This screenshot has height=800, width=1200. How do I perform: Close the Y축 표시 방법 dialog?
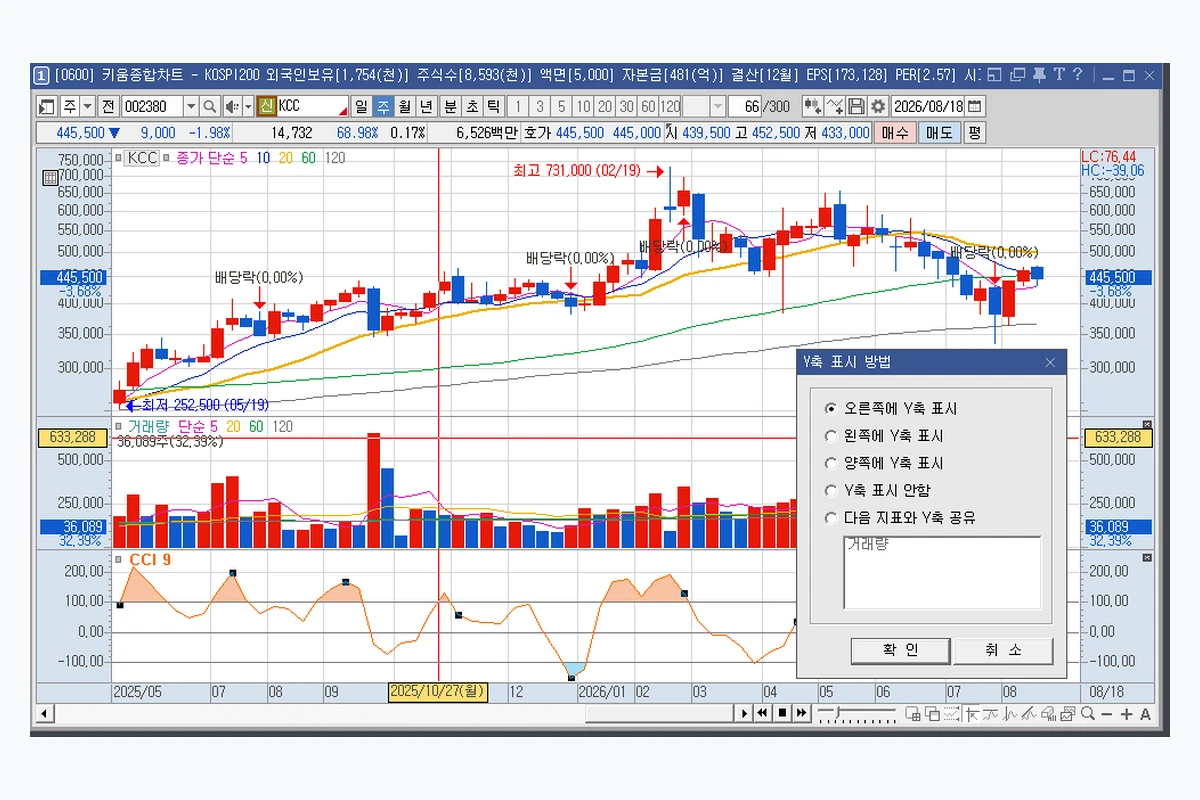1050,362
